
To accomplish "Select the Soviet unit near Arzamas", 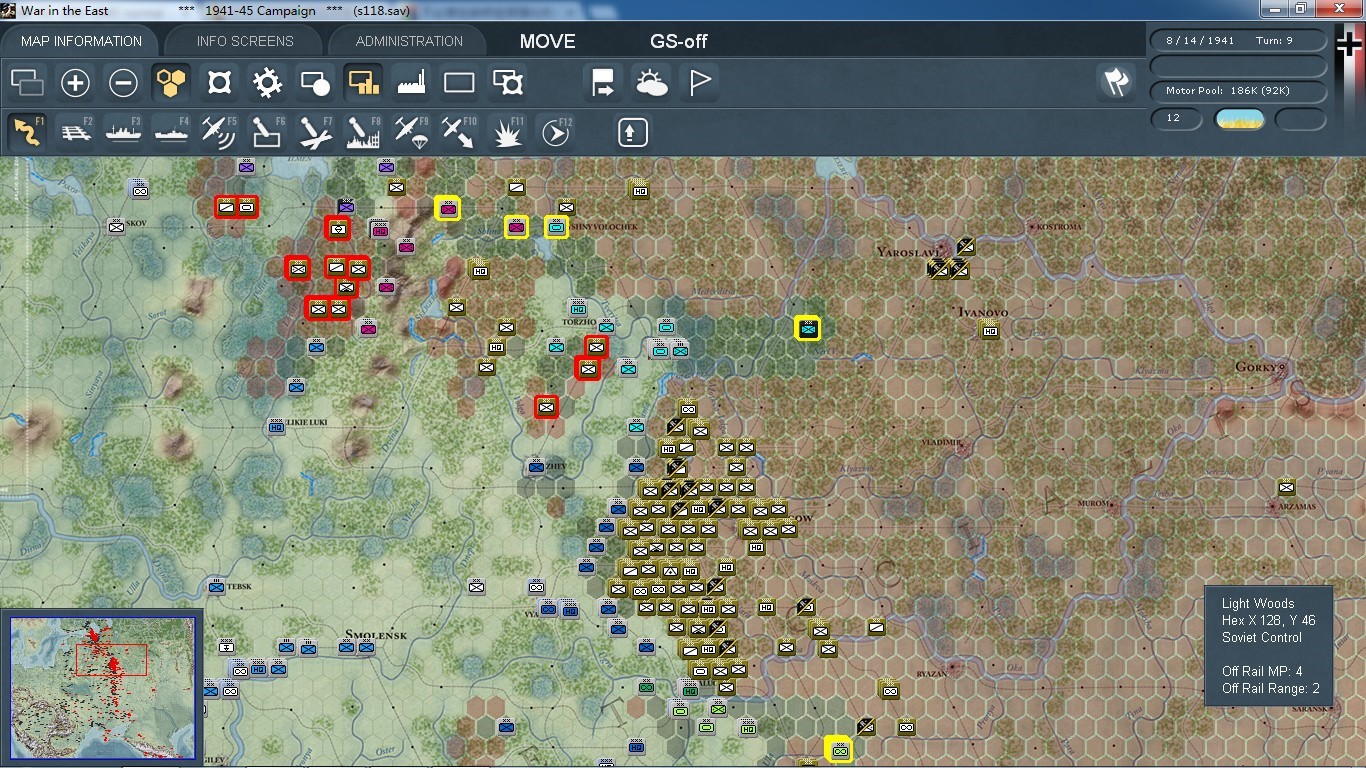I will (x=1287, y=487).
